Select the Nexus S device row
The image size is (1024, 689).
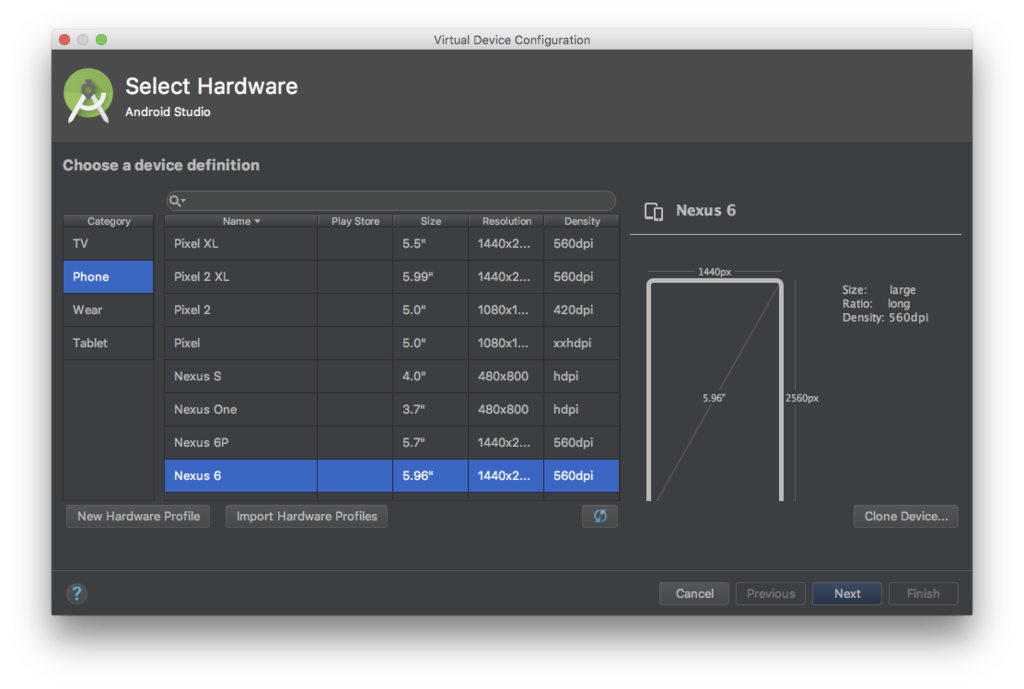click(x=392, y=376)
